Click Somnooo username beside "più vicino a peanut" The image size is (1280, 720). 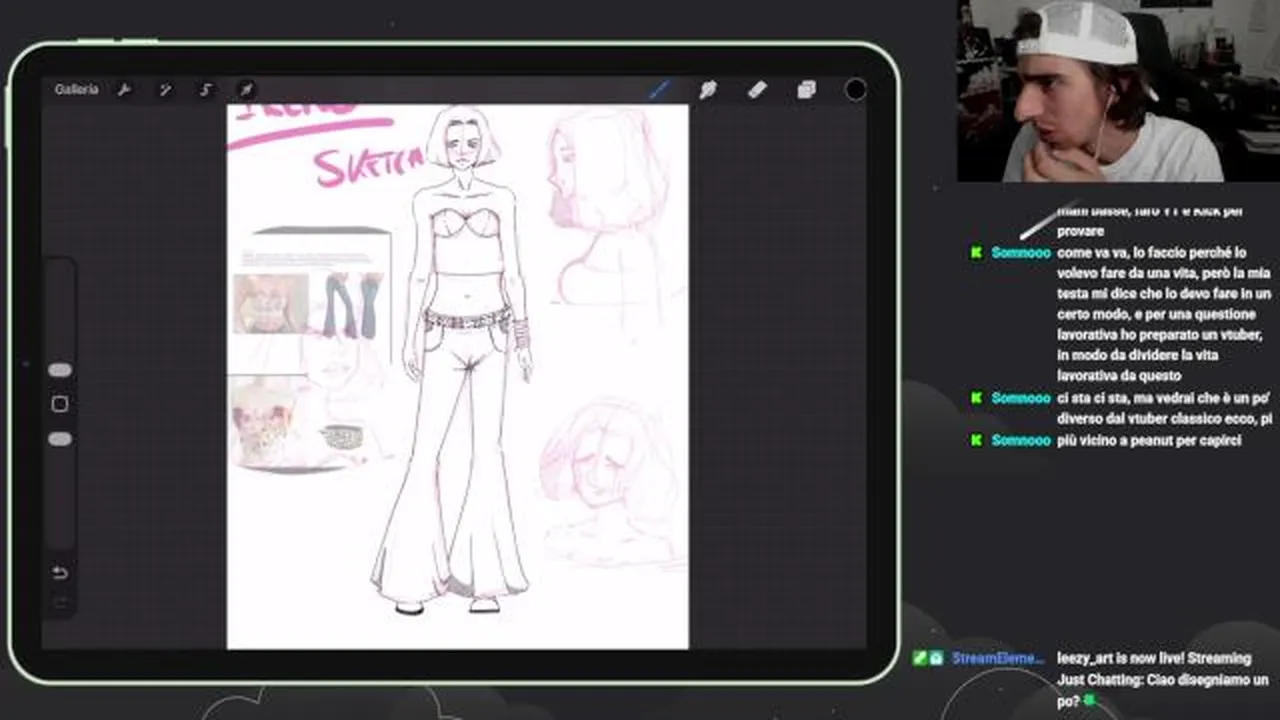tap(1021, 440)
